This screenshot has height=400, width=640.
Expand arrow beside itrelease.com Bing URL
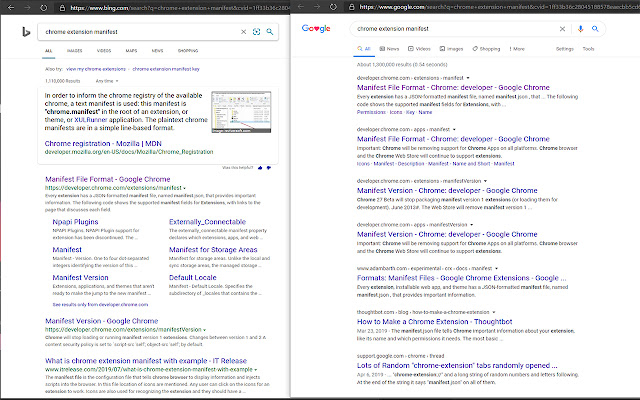[256, 370]
